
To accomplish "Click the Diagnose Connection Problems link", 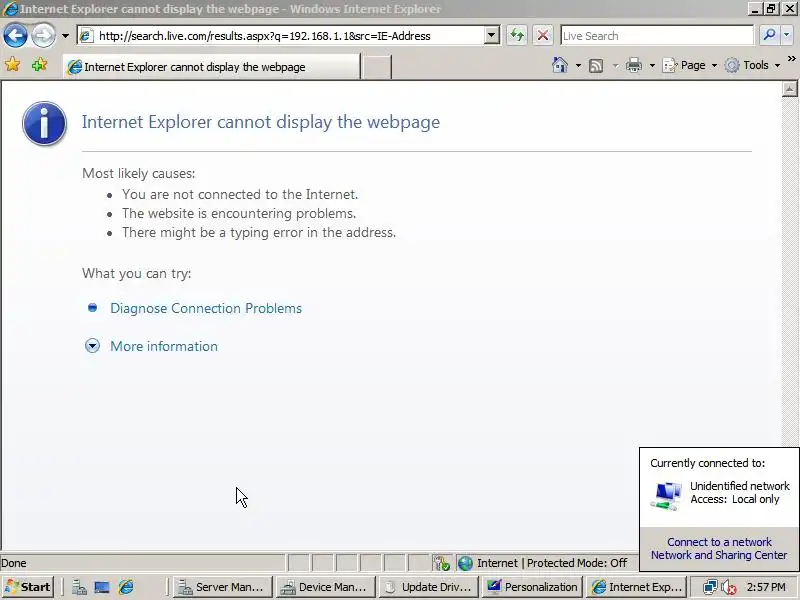I will (x=206, y=308).
